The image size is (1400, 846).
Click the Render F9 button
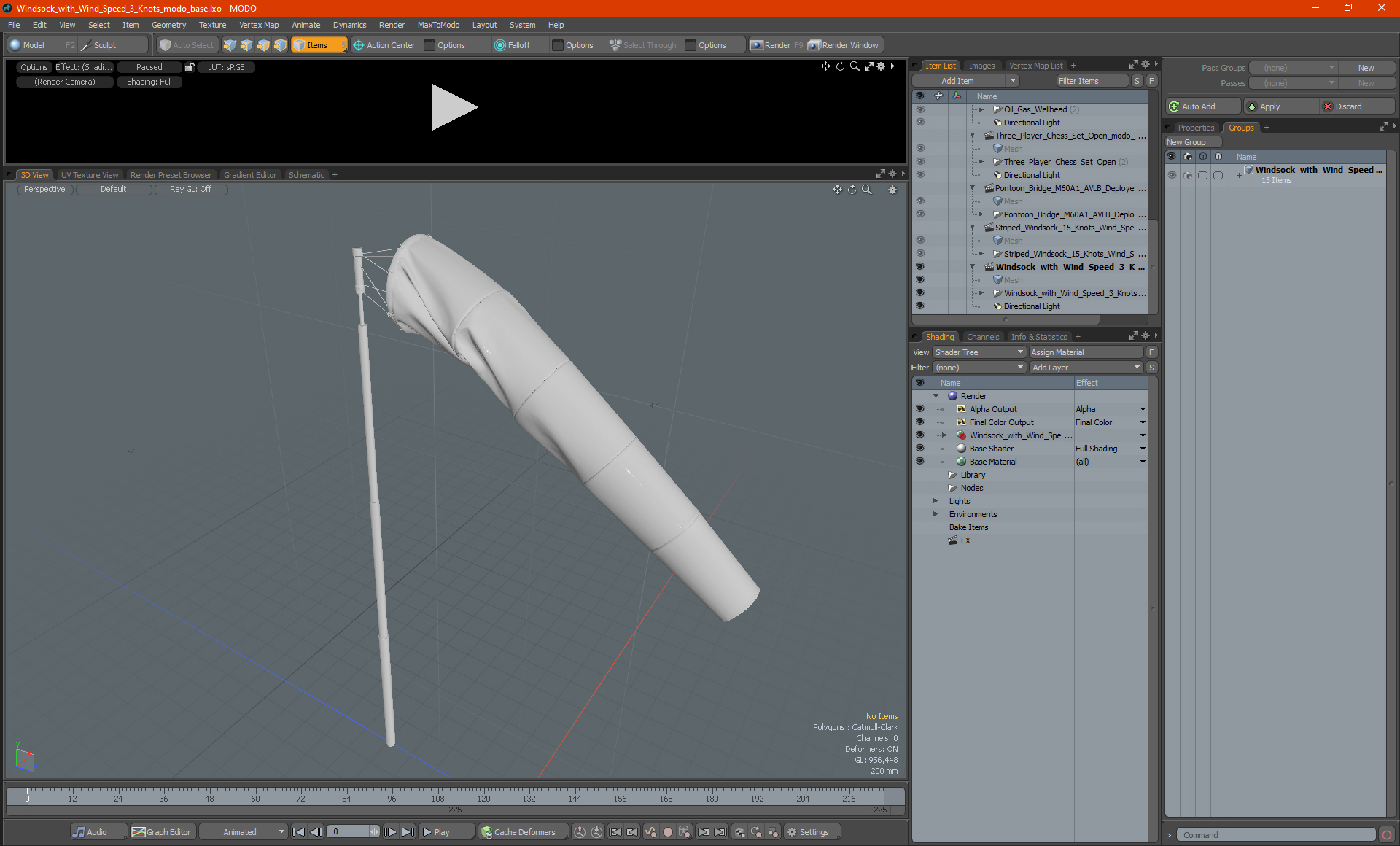tap(777, 45)
